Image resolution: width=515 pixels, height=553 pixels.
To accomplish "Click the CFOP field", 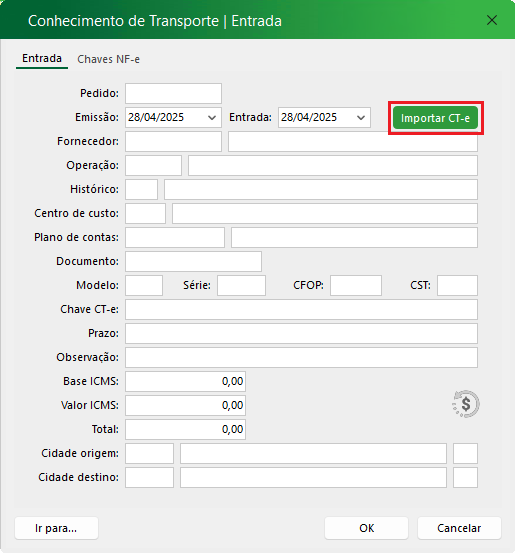I will [x=356, y=285].
